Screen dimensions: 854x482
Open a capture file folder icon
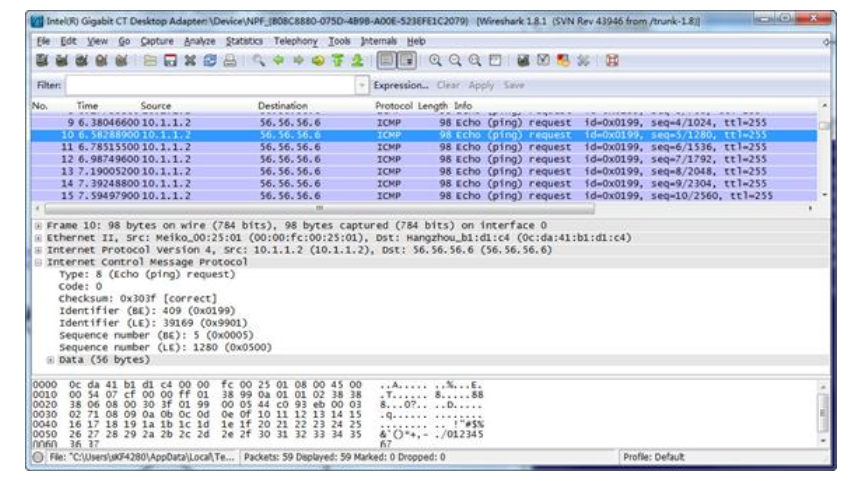pyautogui.click(x=150, y=60)
